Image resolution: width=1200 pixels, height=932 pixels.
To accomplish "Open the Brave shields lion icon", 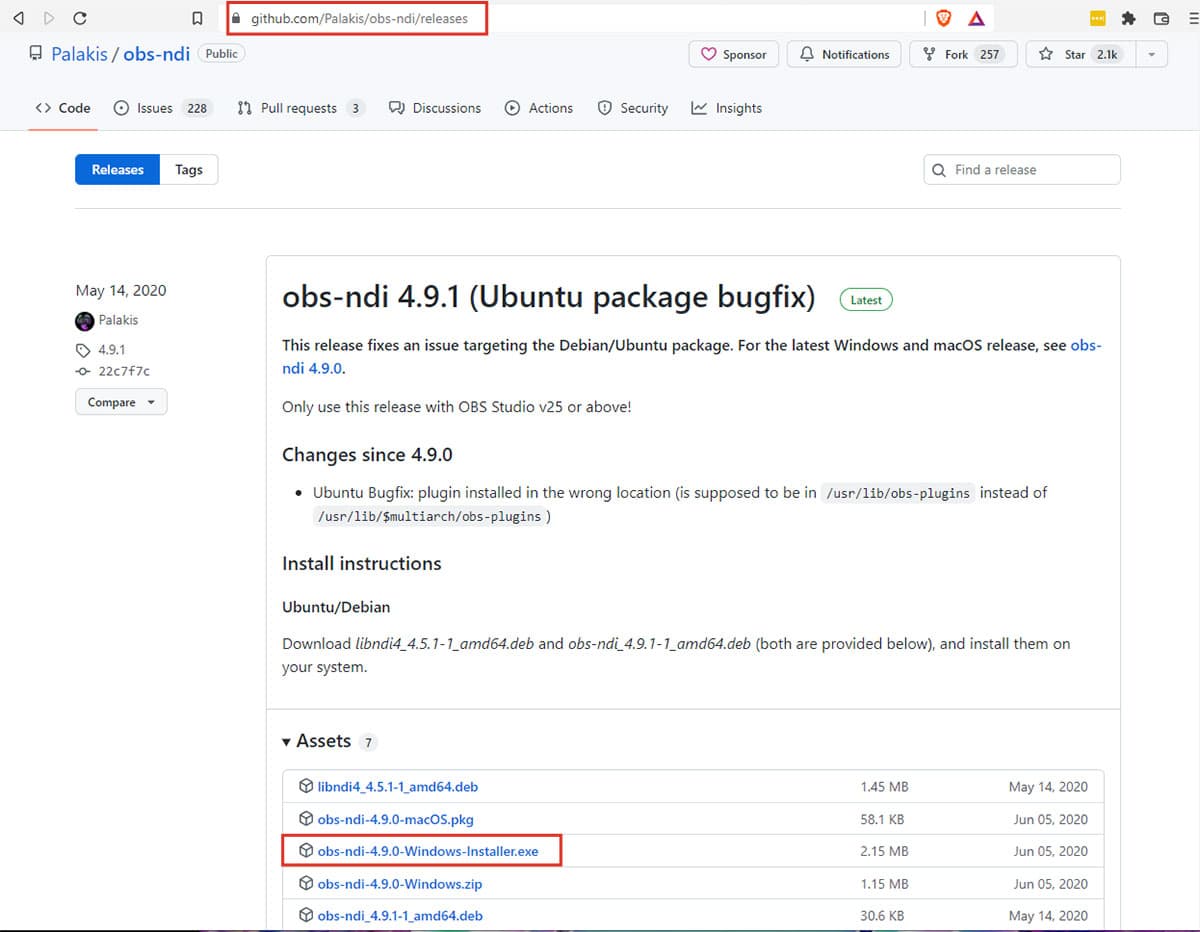I will click(943, 18).
